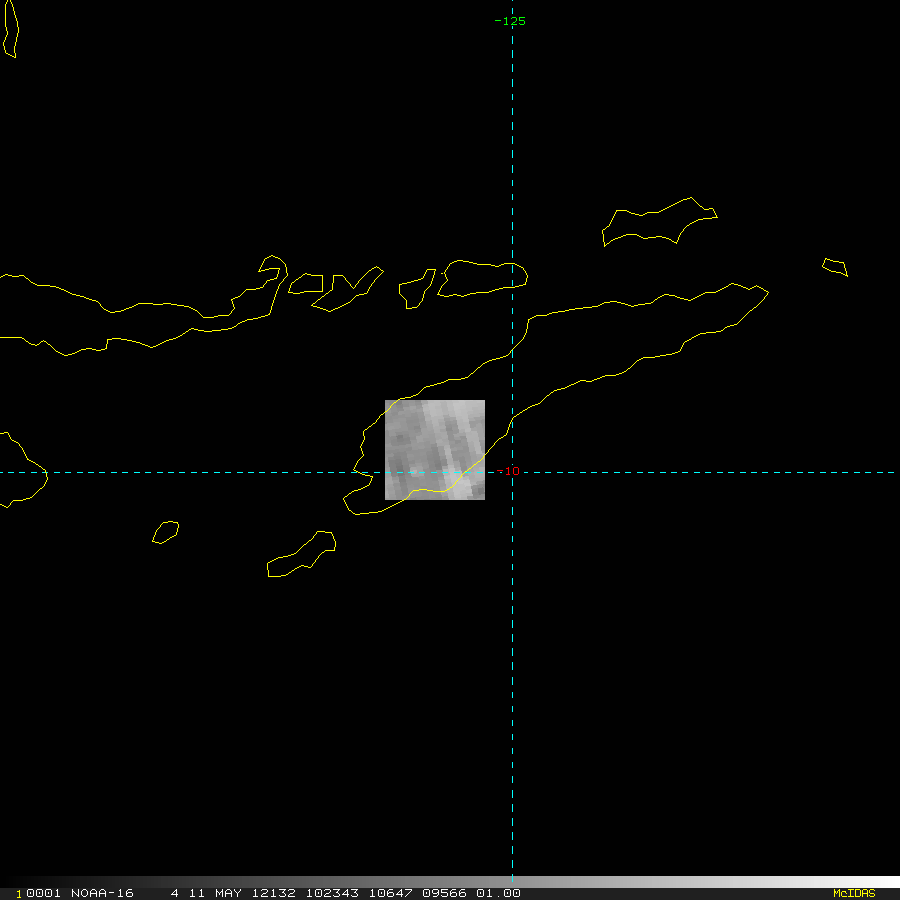Click the white end of grayscale bar
This screenshot has width=900, height=900.
[x=880, y=882]
